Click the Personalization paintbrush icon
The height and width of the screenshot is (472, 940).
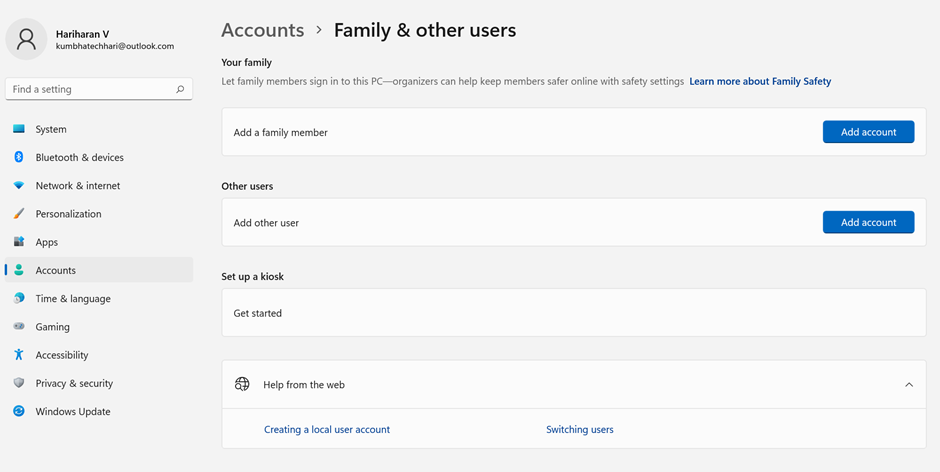19,214
